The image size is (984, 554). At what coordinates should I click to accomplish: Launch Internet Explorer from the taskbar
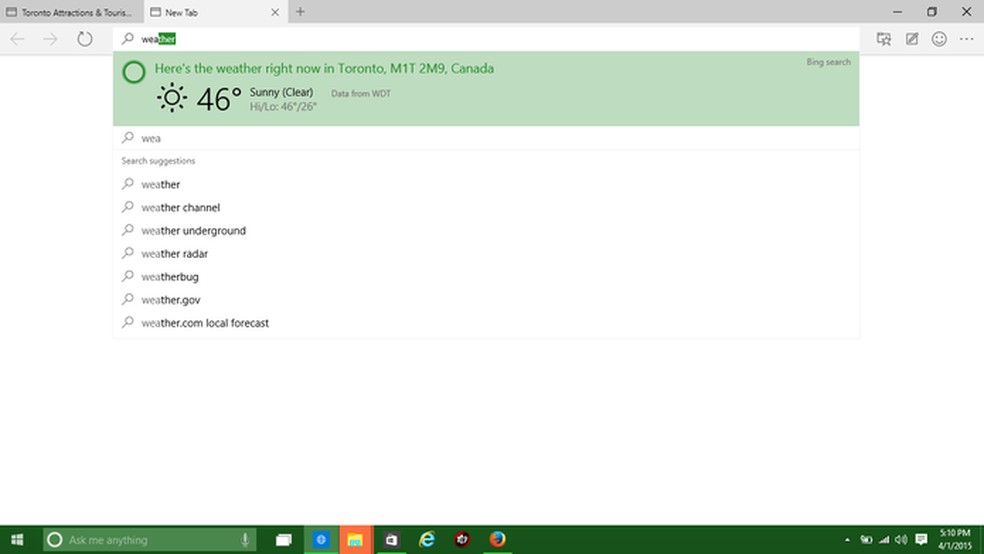tap(427, 540)
